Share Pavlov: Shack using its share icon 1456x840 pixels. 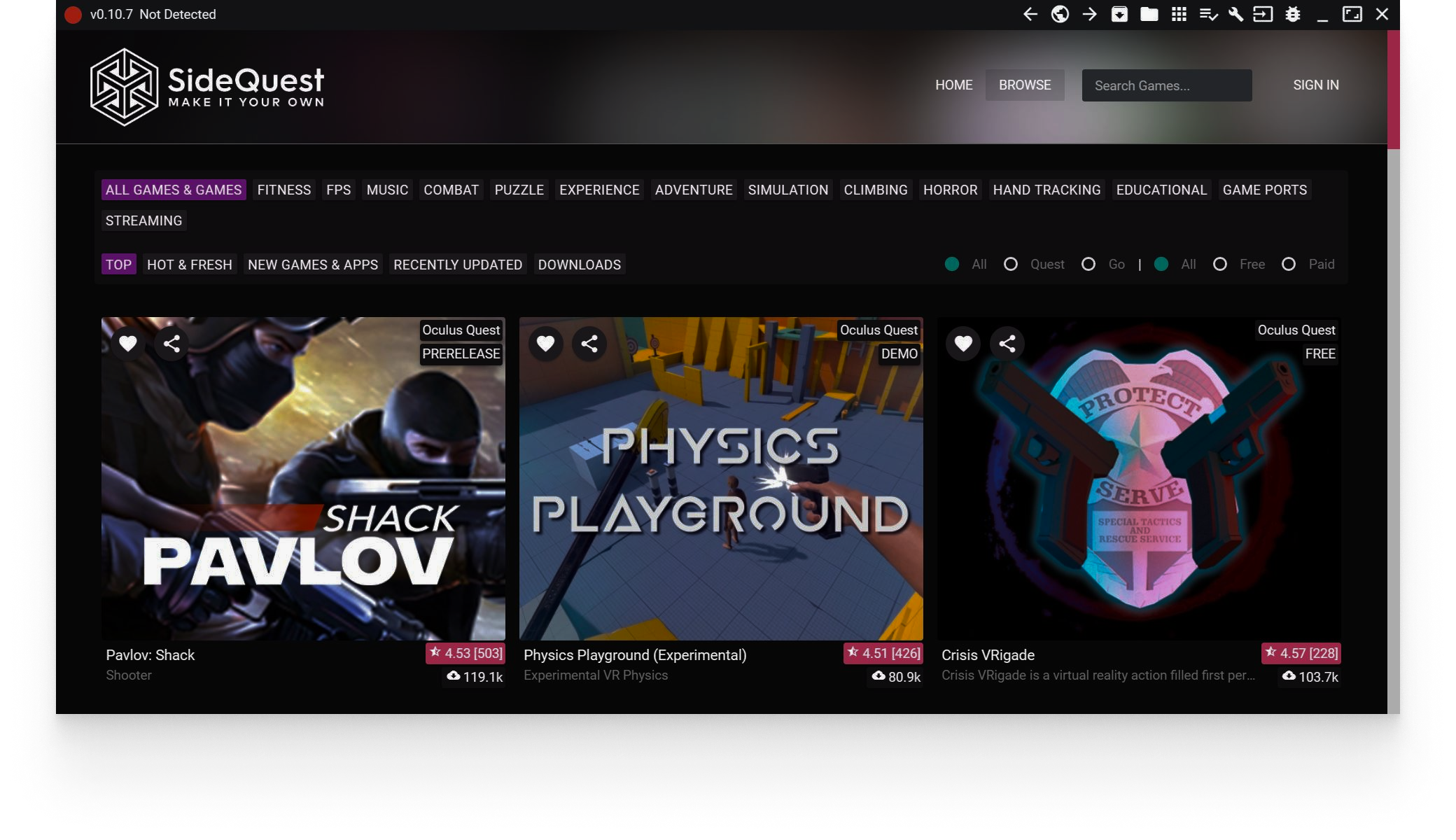click(171, 343)
